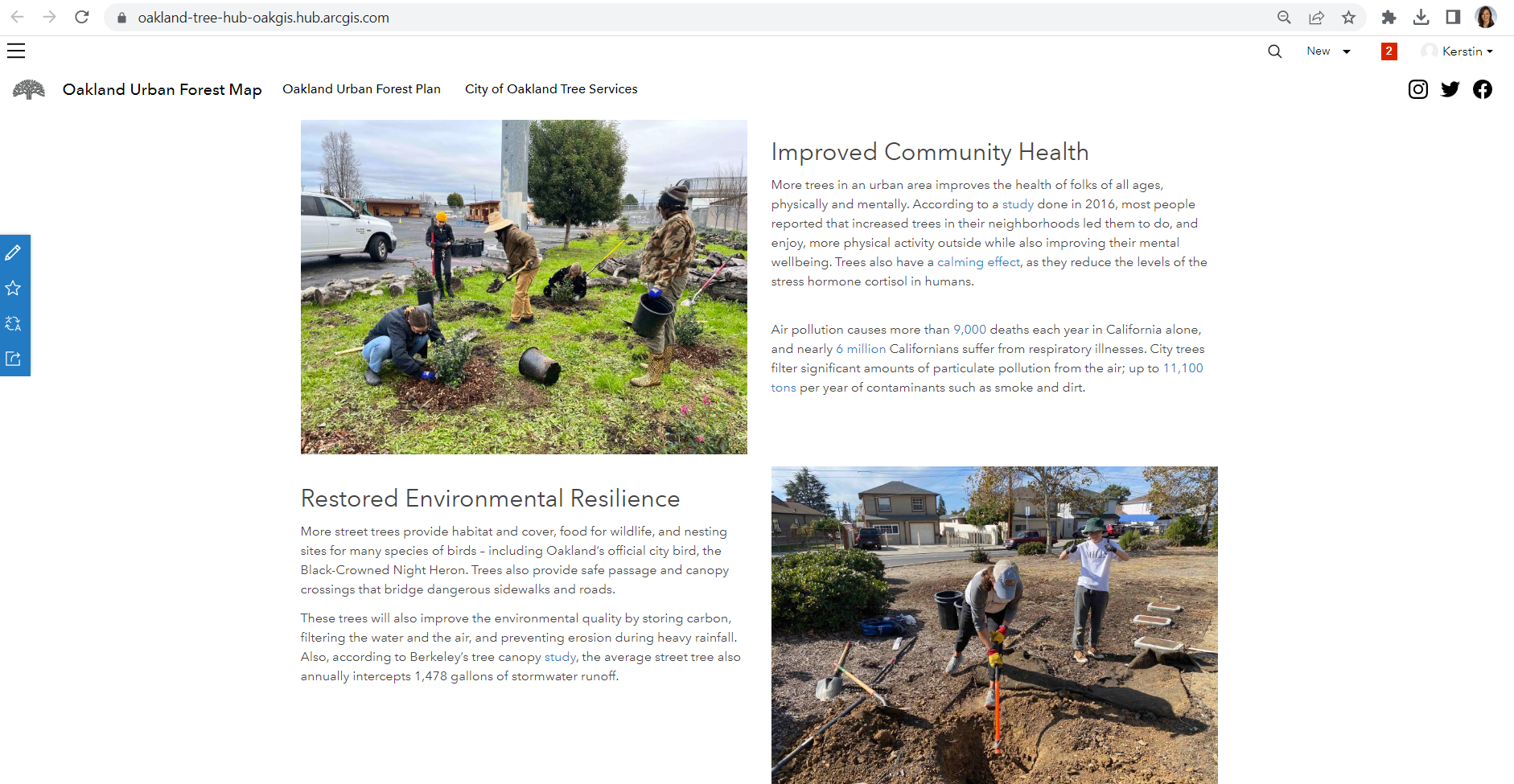The image size is (1514, 784).
Task: Open the '11,100 tons' link
Action: [x=1183, y=368]
